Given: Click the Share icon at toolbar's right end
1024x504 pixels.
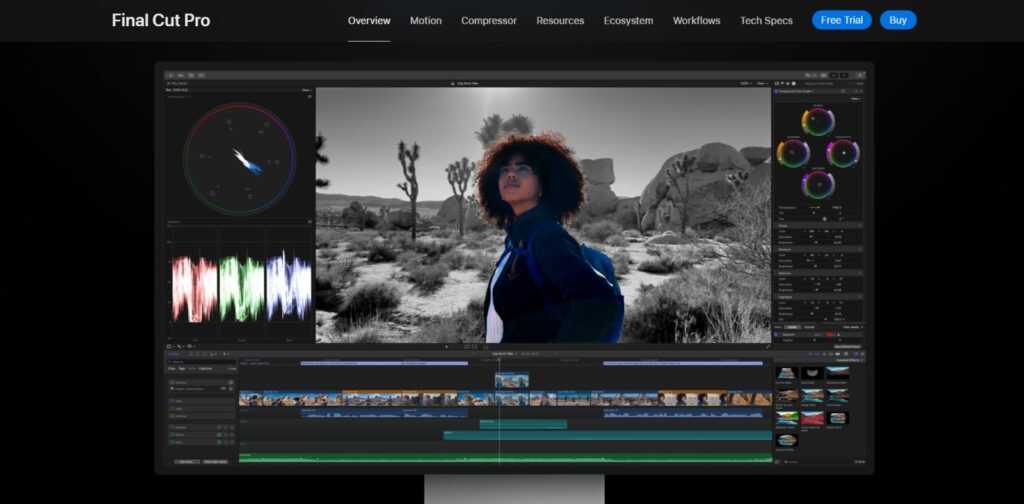Looking at the screenshot, I should point(860,75).
